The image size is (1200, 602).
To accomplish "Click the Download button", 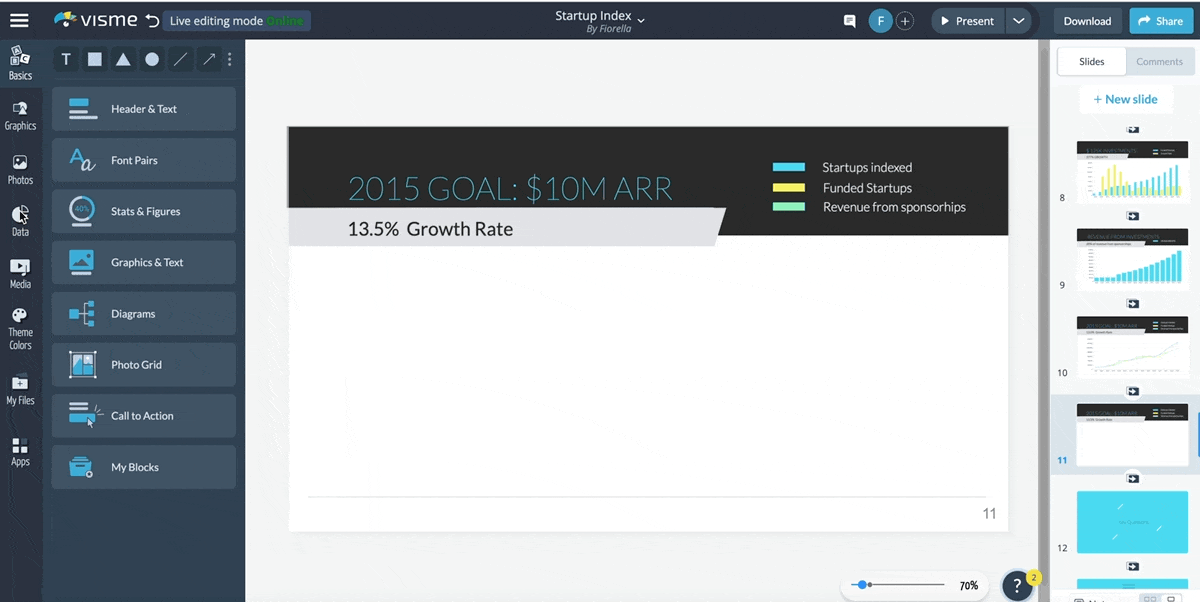I will [x=1087, y=21].
